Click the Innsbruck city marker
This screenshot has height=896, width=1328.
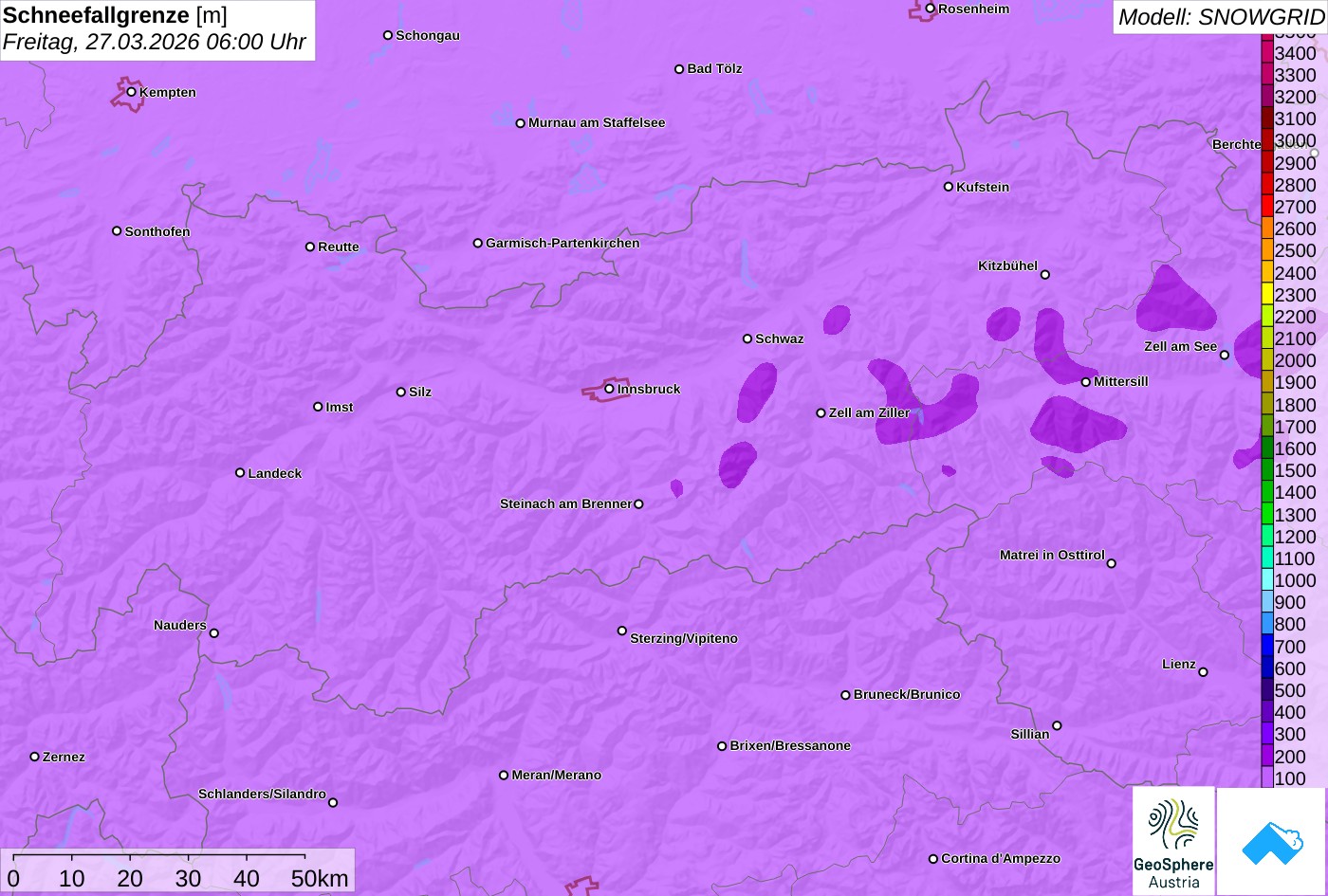pos(609,389)
